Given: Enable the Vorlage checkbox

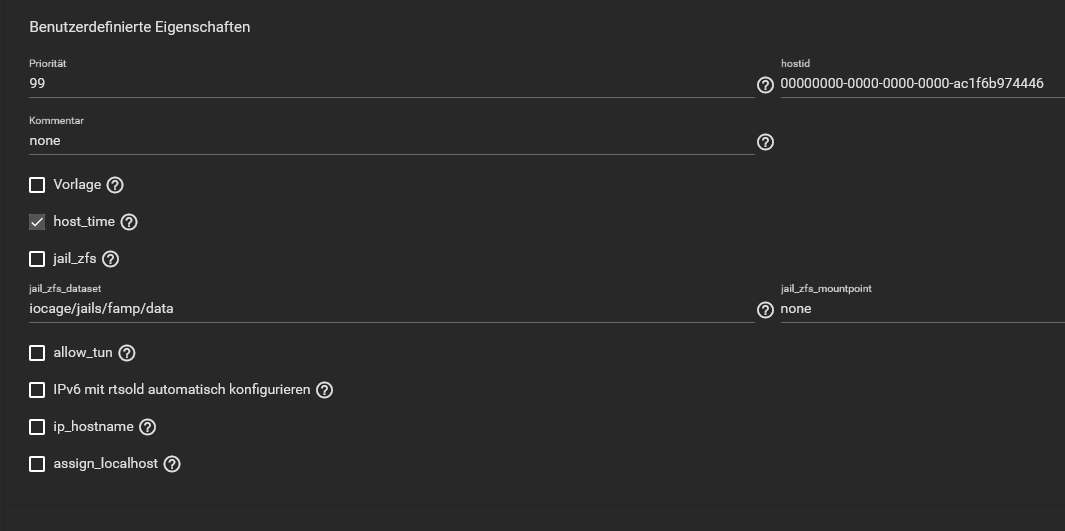Looking at the screenshot, I should [37, 185].
